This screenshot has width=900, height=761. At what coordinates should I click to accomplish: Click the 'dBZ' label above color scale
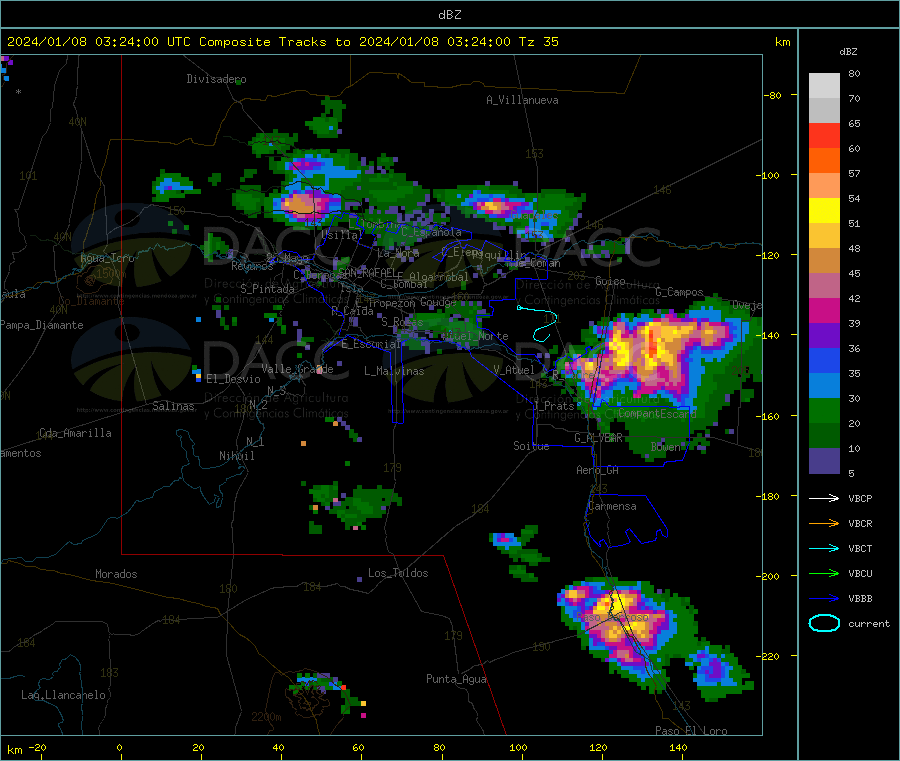(848, 52)
